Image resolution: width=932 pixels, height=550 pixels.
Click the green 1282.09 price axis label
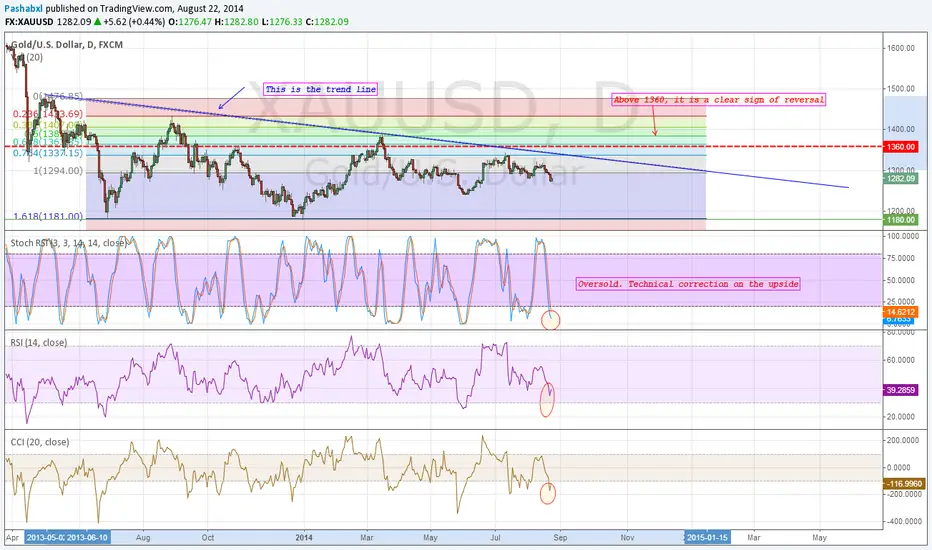tap(901, 178)
